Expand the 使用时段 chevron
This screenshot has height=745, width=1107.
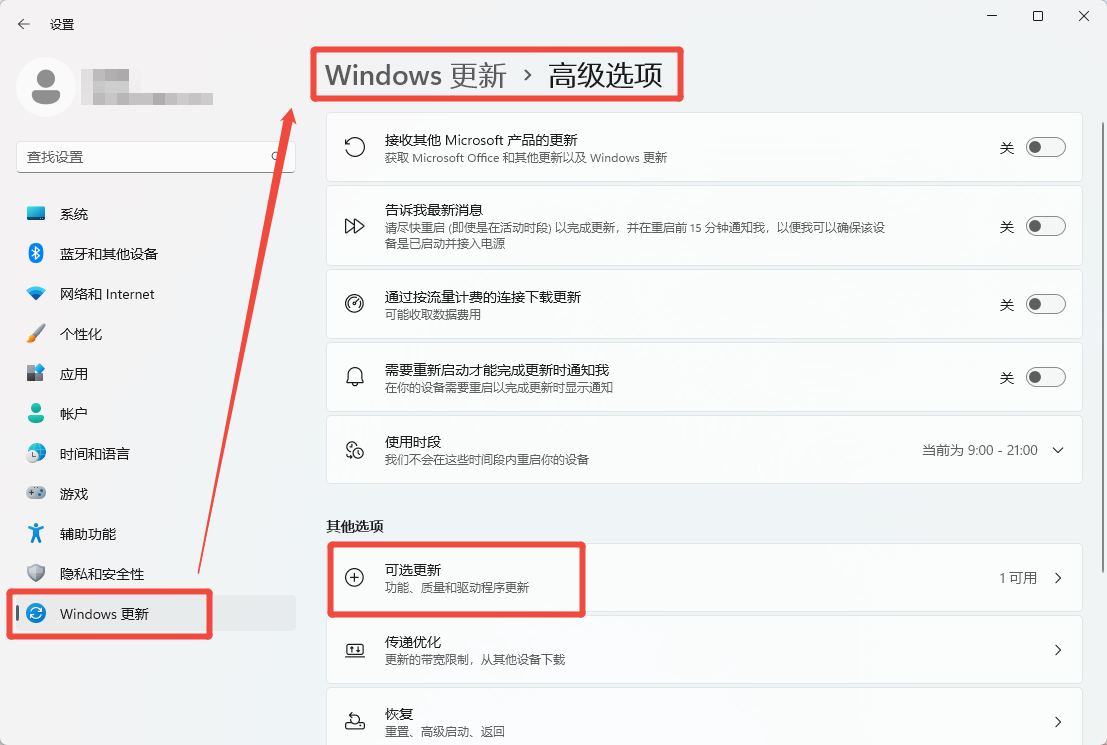(1058, 450)
